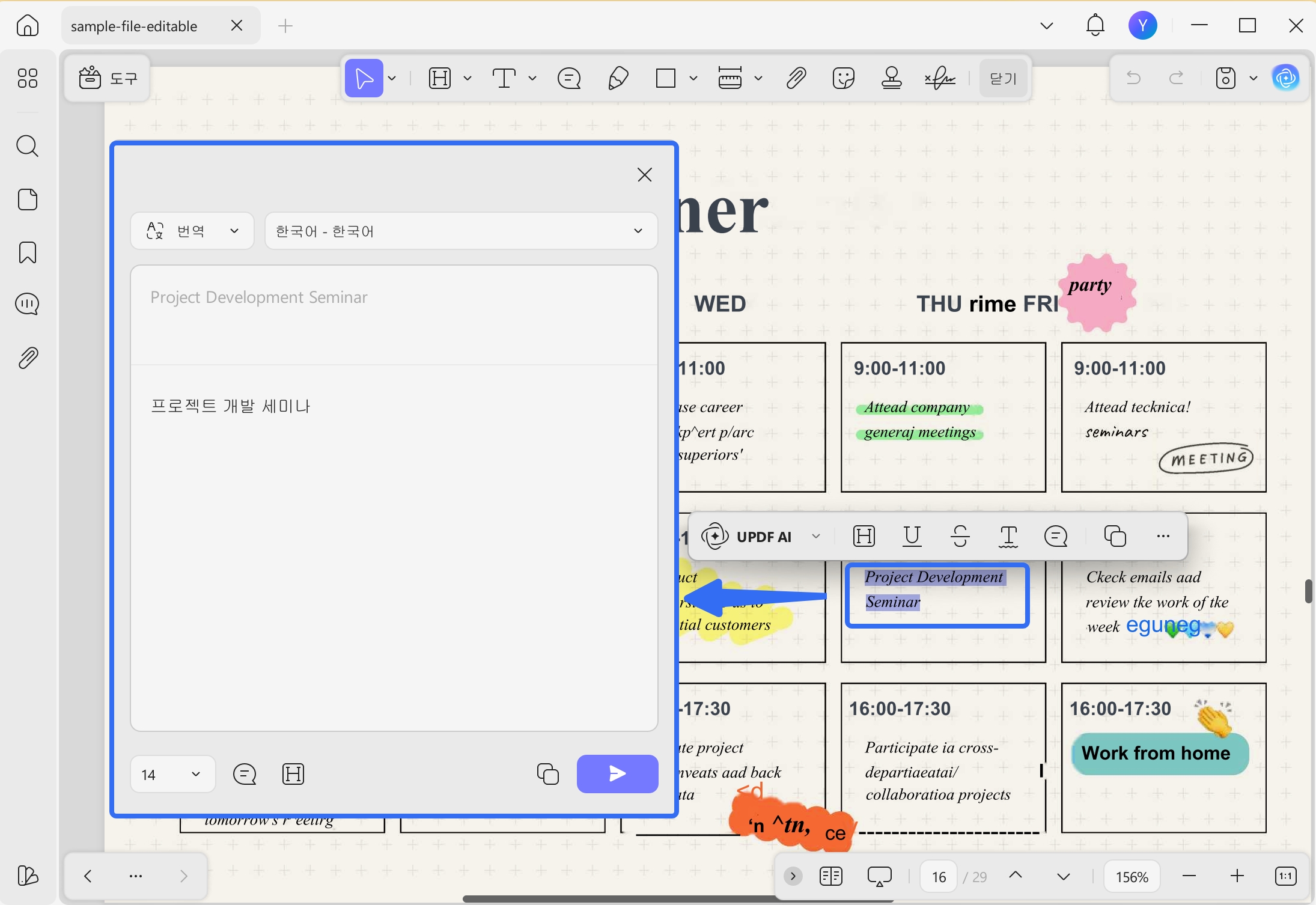Viewport: 1316px width, 905px height.
Task: Close the translation popup panel
Action: coord(645,175)
